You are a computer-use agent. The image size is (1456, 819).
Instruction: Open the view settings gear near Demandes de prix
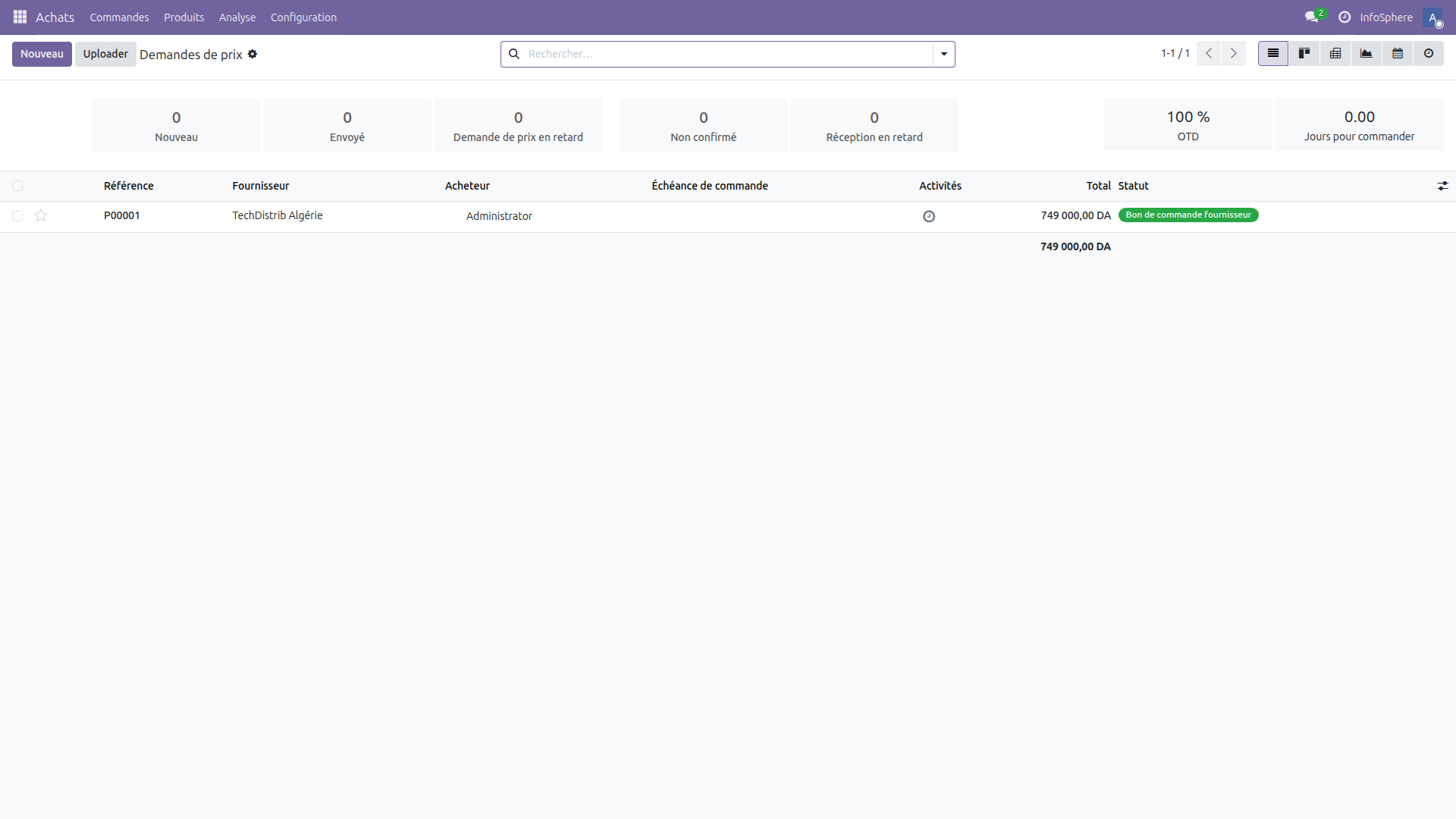(x=253, y=54)
